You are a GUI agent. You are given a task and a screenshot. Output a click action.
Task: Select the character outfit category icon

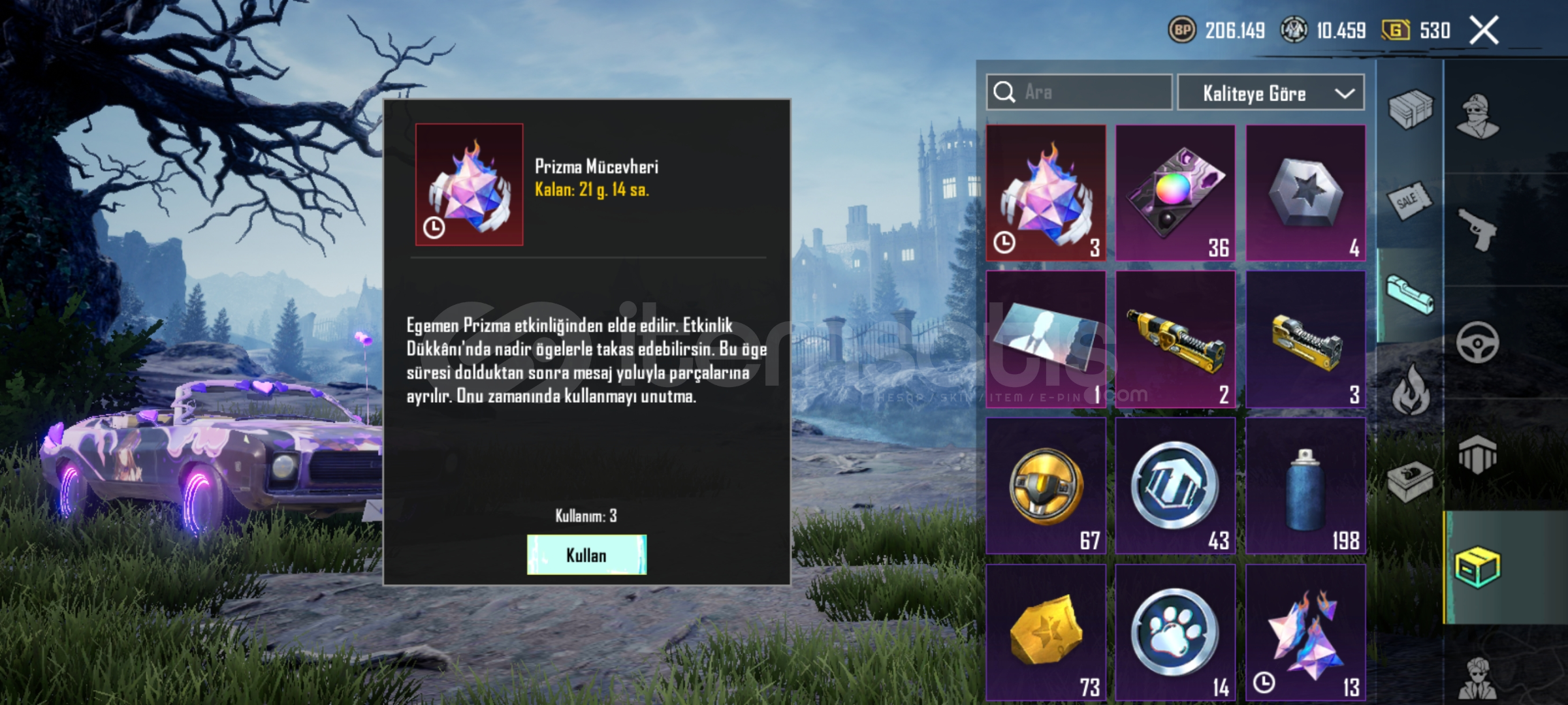[x=1478, y=116]
